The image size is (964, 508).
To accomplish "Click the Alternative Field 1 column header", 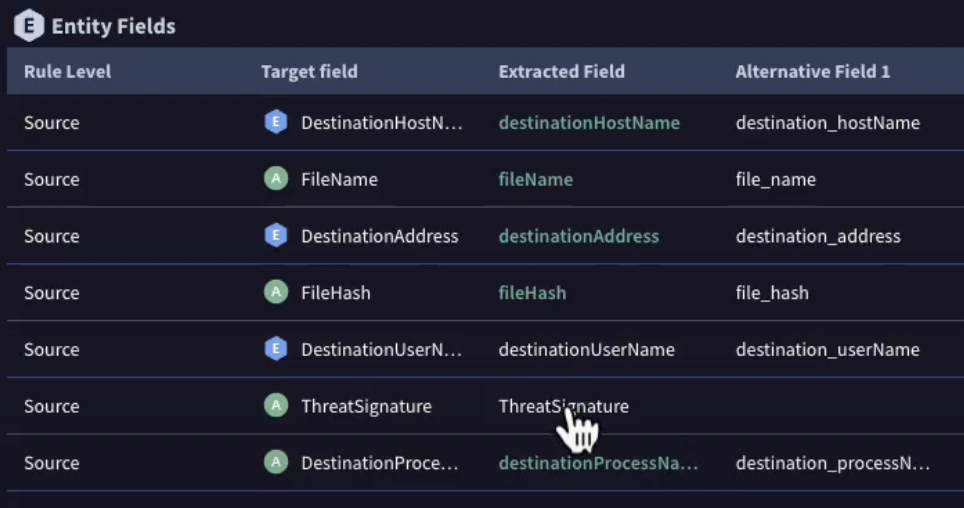I will (812, 72).
